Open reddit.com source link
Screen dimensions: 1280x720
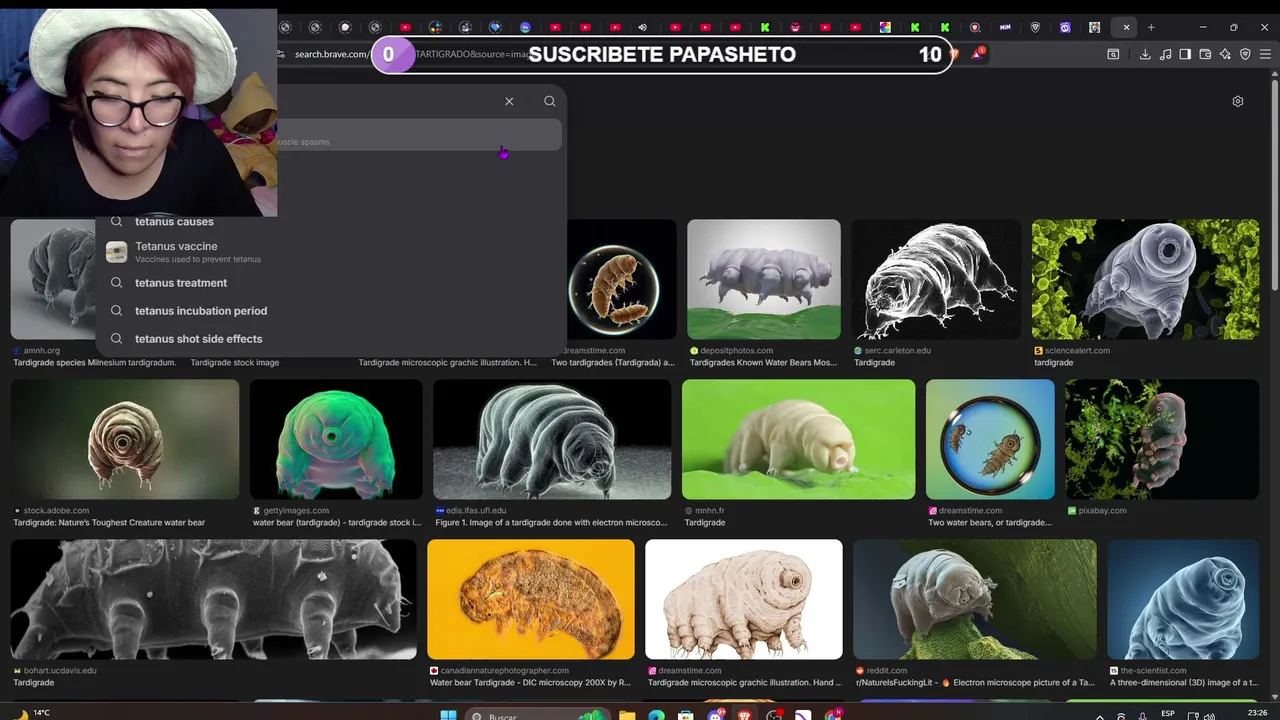(887, 671)
